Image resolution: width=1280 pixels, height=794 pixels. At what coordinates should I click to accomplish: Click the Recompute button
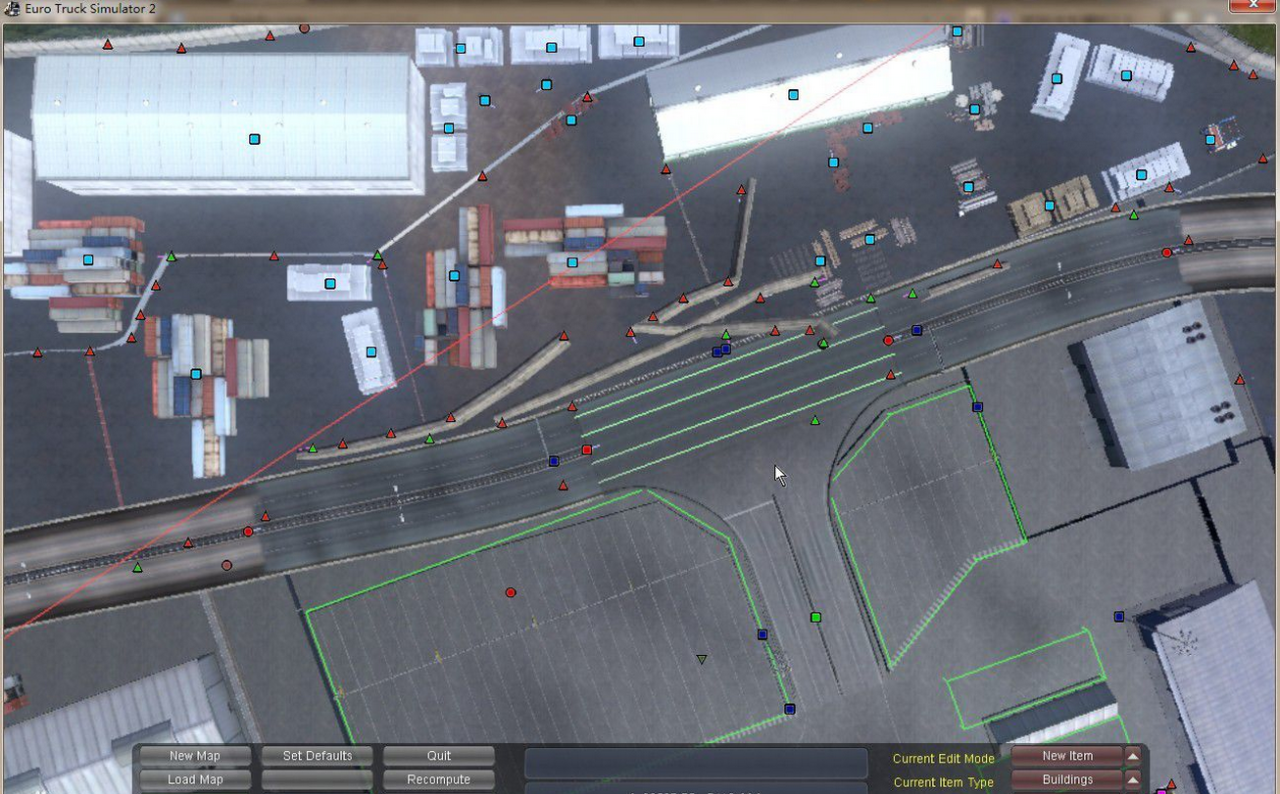coord(439,779)
